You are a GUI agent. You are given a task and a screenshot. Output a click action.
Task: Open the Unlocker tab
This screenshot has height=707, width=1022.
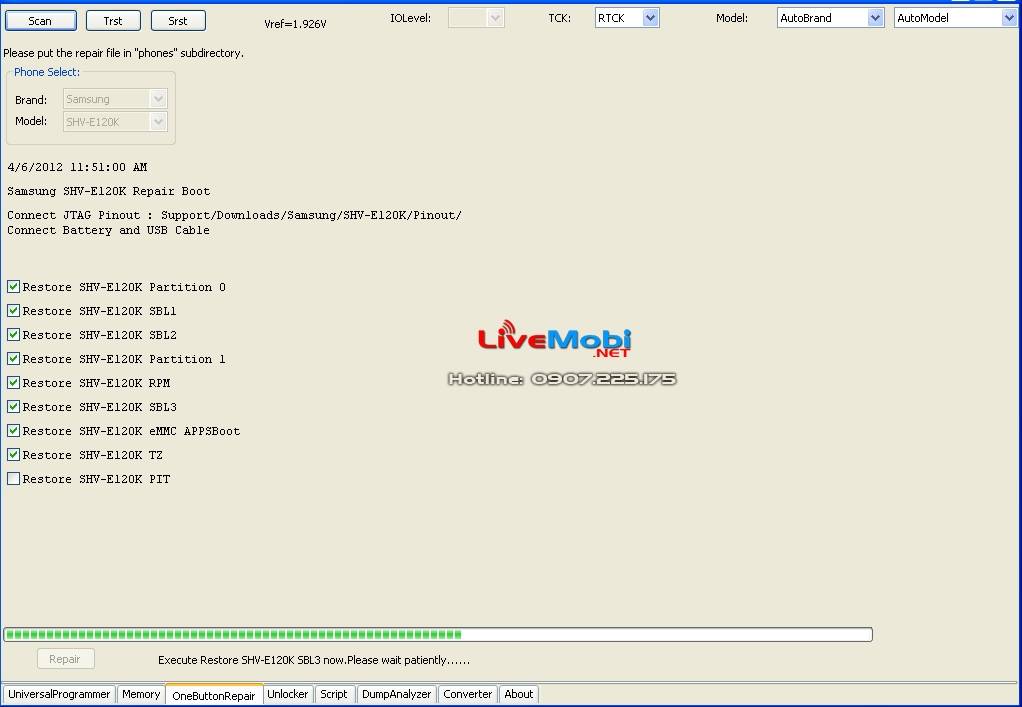288,695
